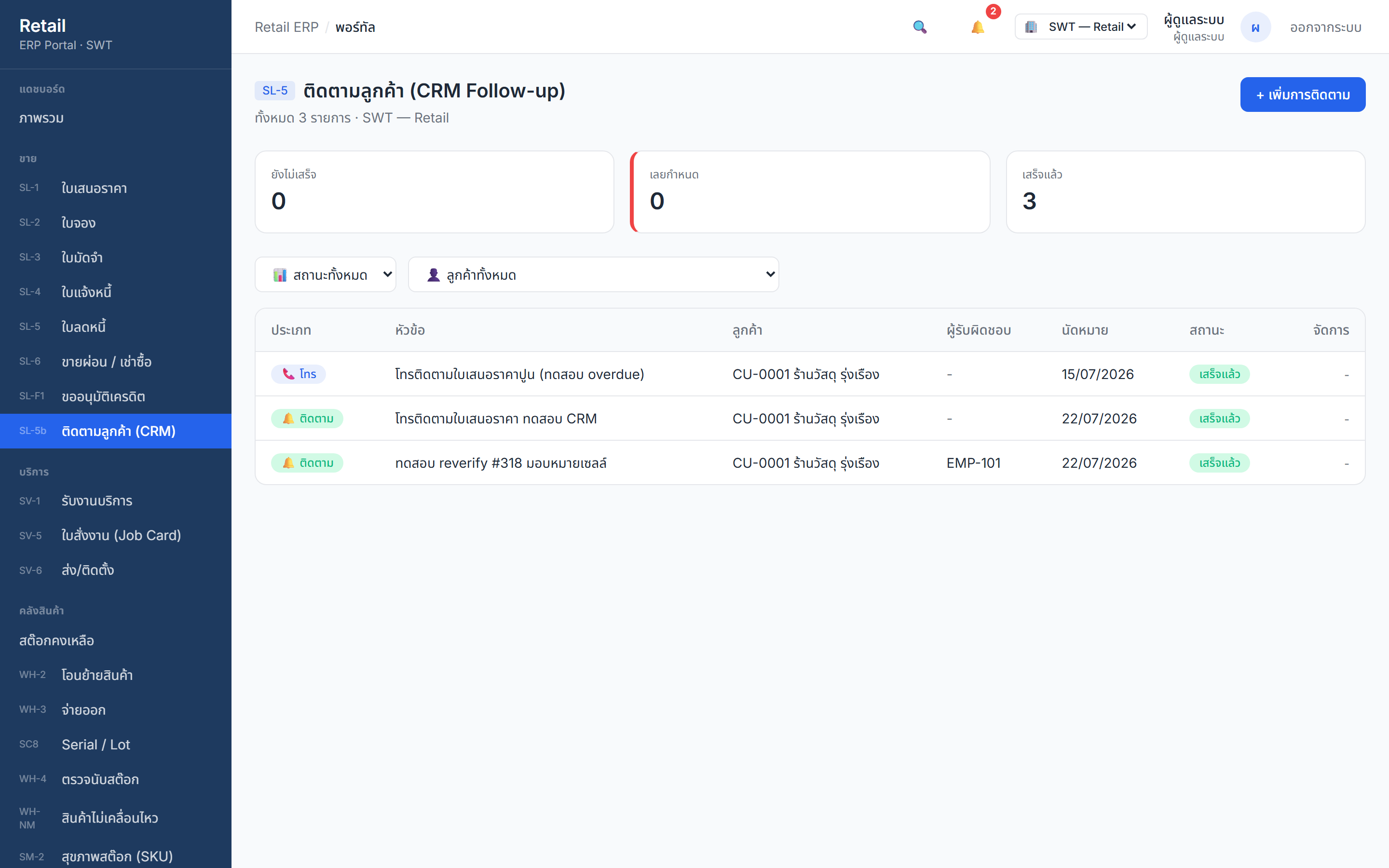
Task: Click the เลยกำหนด summary card
Action: point(810,192)
